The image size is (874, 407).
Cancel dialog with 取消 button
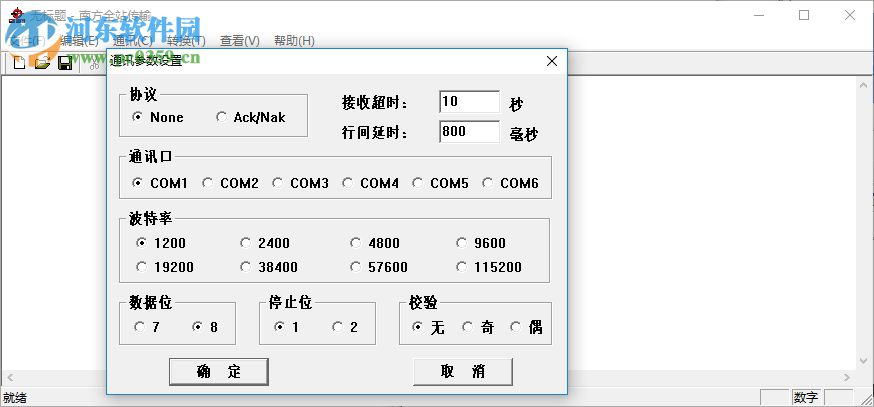(x=463, y=371)
